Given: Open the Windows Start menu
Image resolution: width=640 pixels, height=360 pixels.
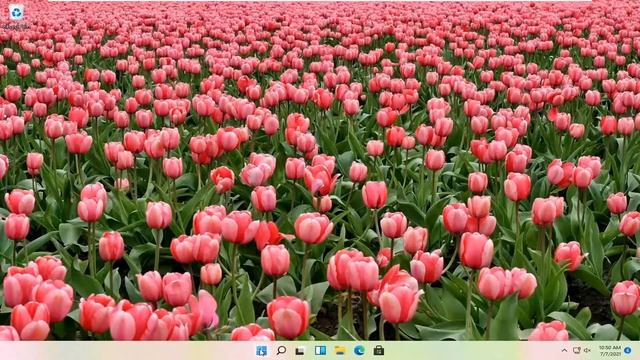Looking at the screenshot, I should tap(261, 351).
